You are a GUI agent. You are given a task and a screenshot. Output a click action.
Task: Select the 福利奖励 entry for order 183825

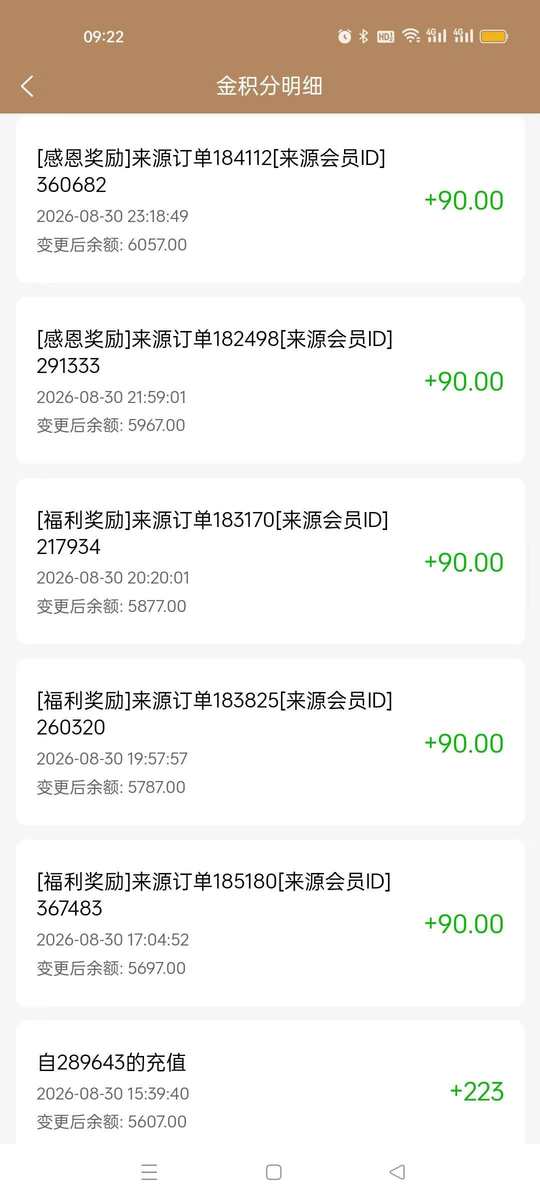pos(270,742)
